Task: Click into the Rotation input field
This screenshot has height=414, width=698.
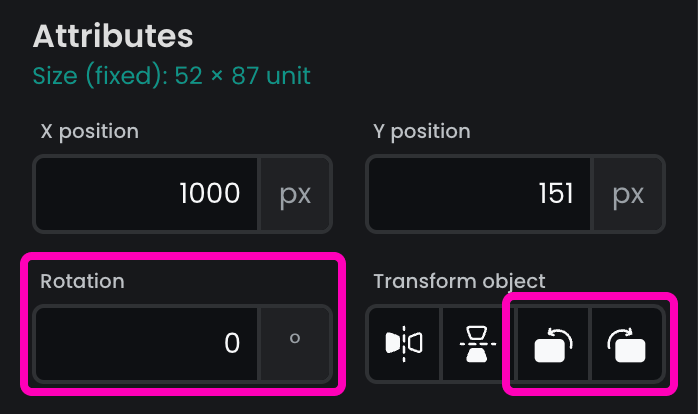Action: point(147,343)
